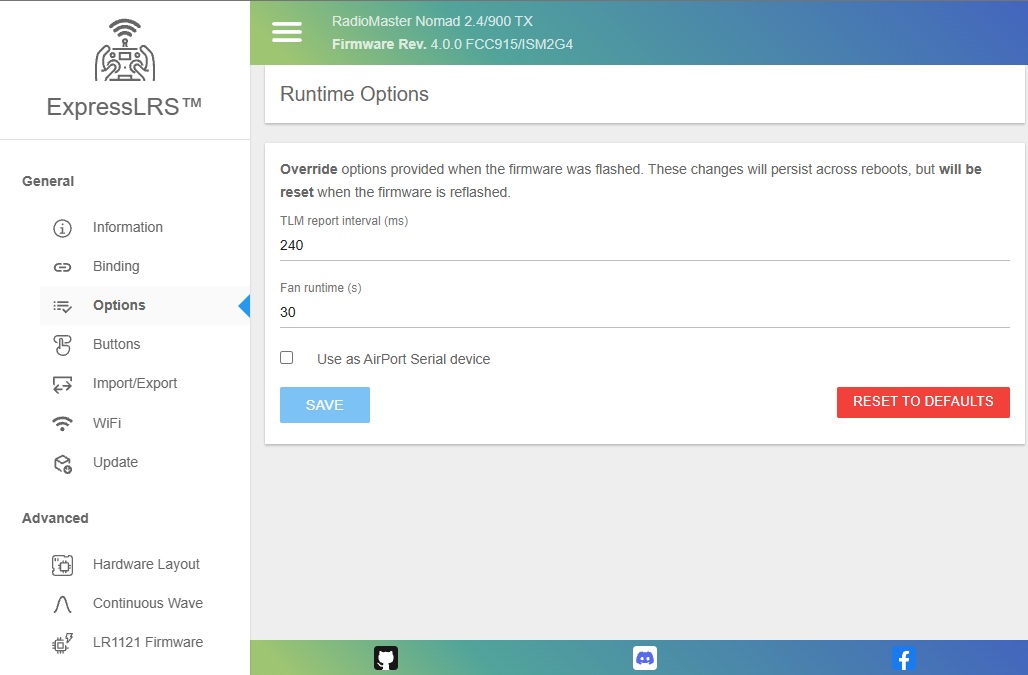Click the WiFi signal icon
The image size is (1028, 675).
click(x=62, y=424)
